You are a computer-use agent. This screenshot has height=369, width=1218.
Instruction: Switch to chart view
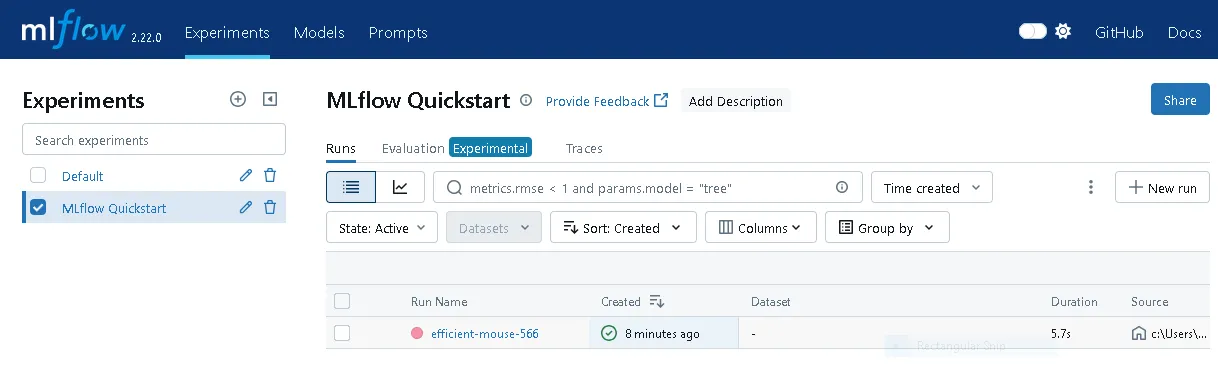click(400, 187)
